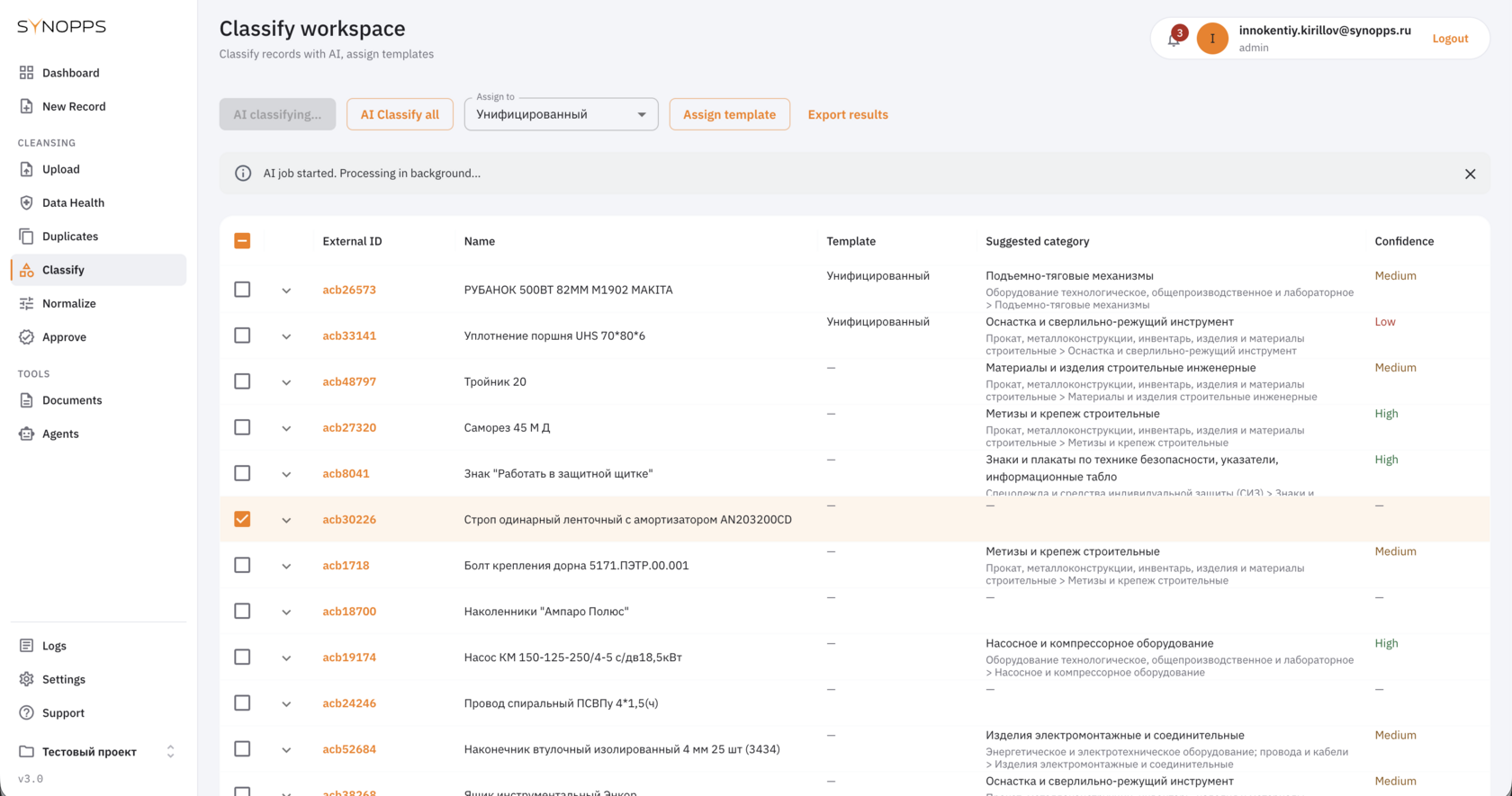The image size is (1512, 796).
Task: Click the Support question mark icon
Action: point(26,713)
